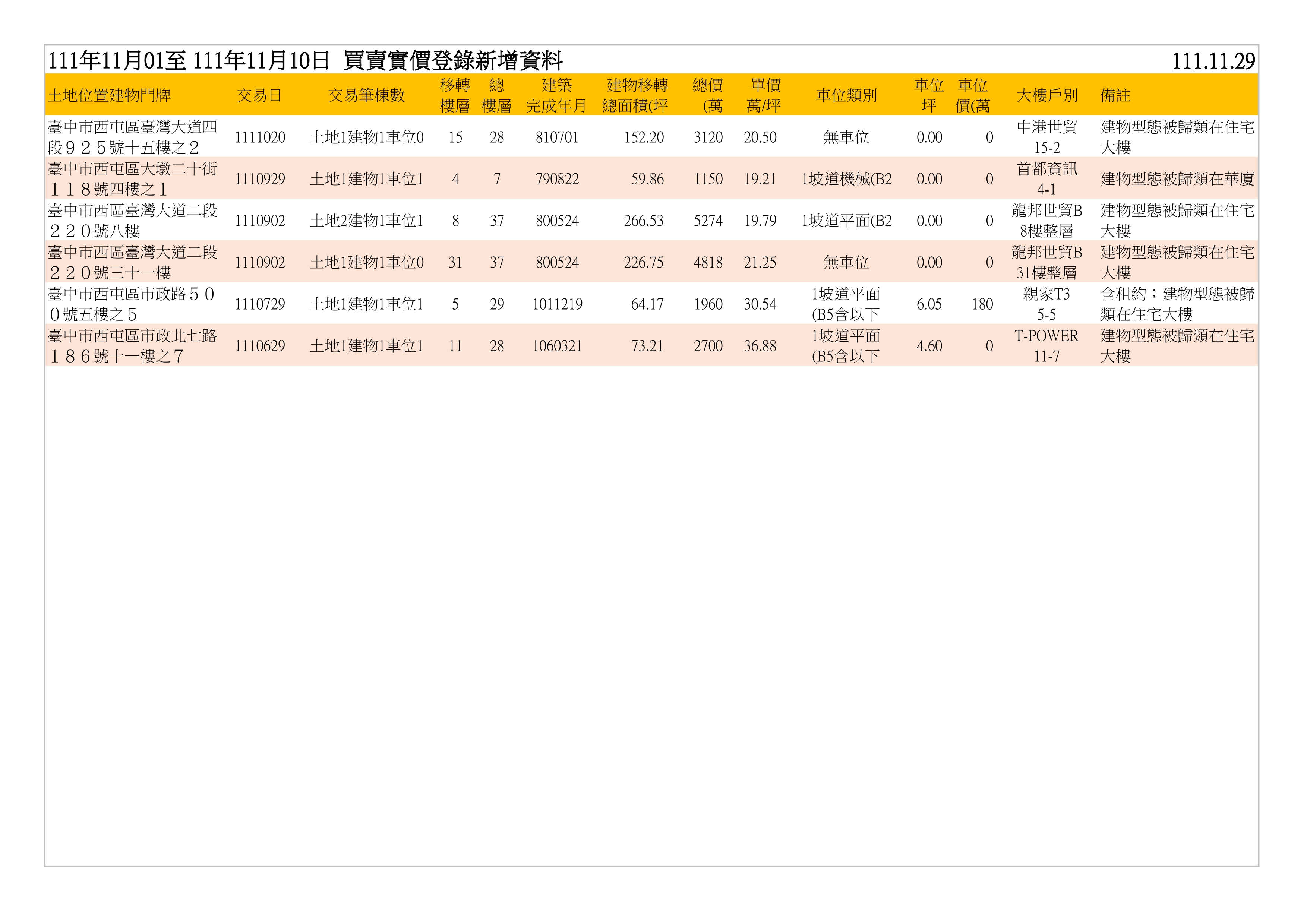
Task: Click unit price 19.79
Action: pyautogui.click(x=760, y=220)
